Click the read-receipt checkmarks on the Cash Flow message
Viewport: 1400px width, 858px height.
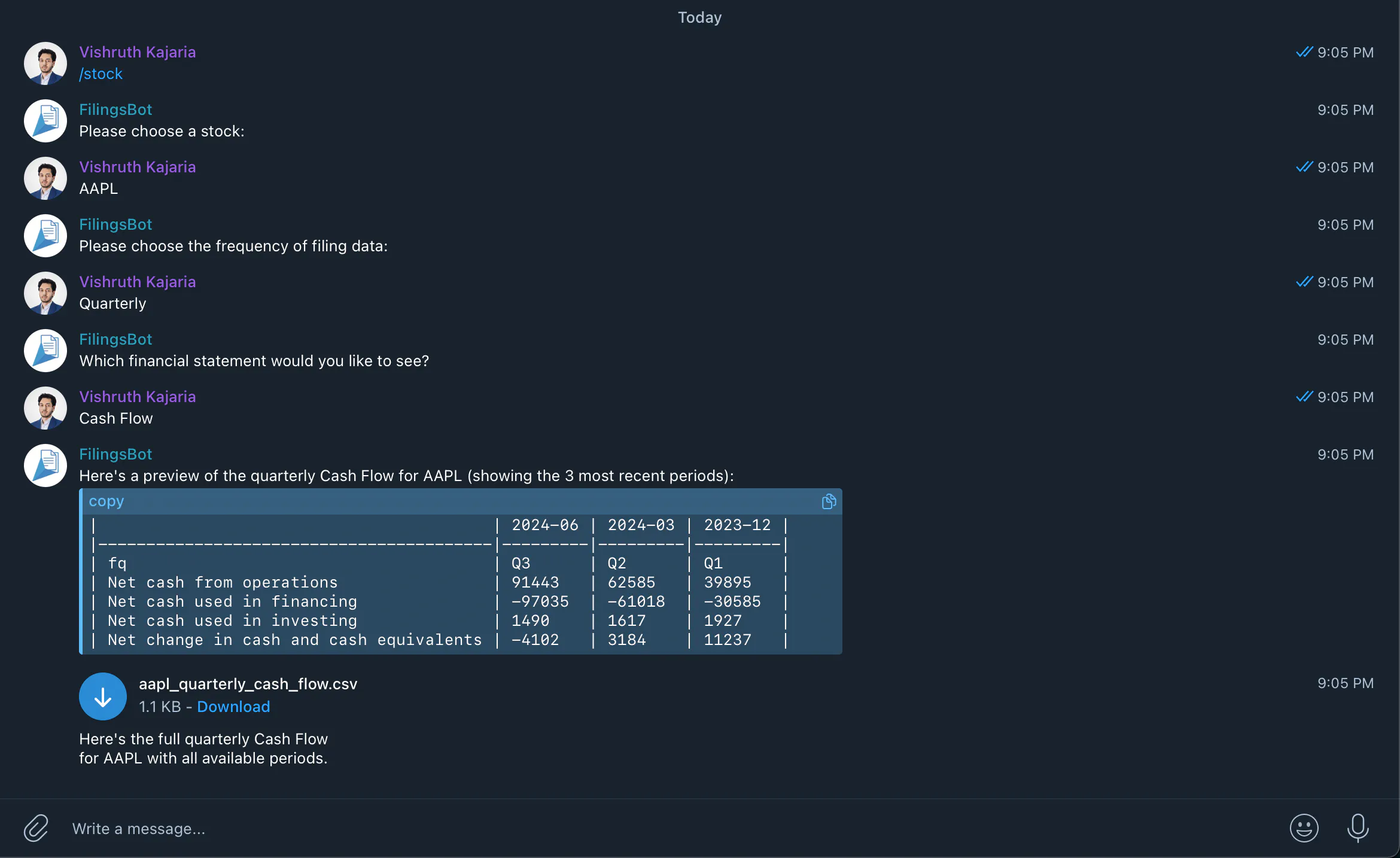(x=1304, y=397)
